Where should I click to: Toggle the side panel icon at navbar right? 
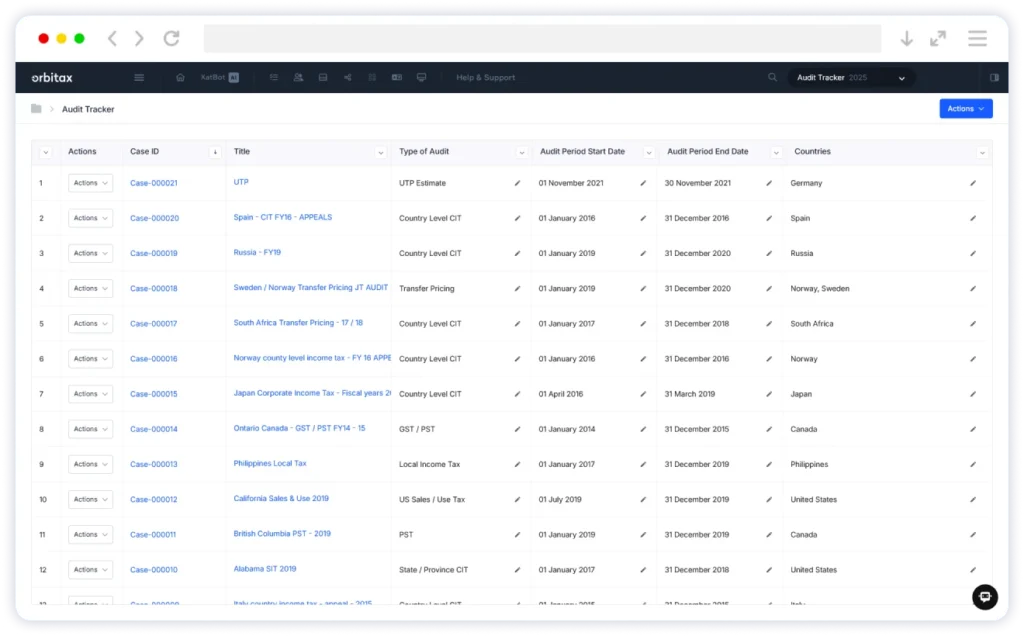pyautogui.click(x=994, y=77)
